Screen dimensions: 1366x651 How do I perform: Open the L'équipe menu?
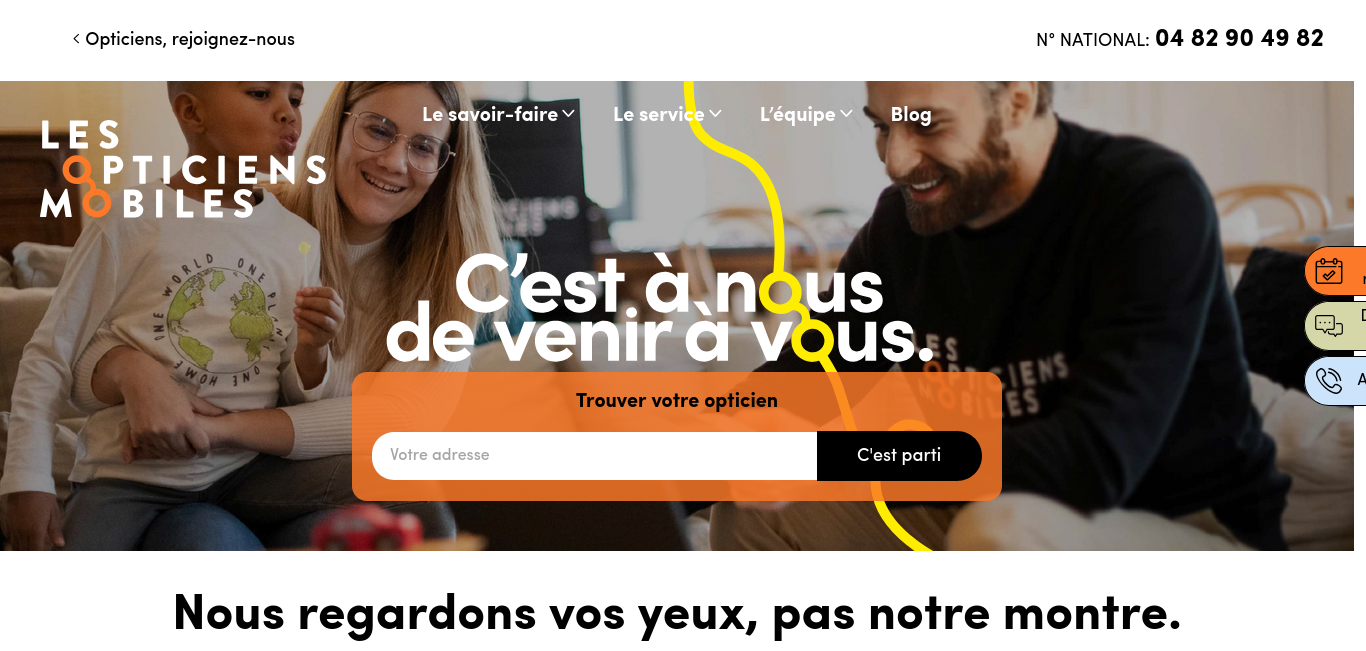(x=797, y=115)
